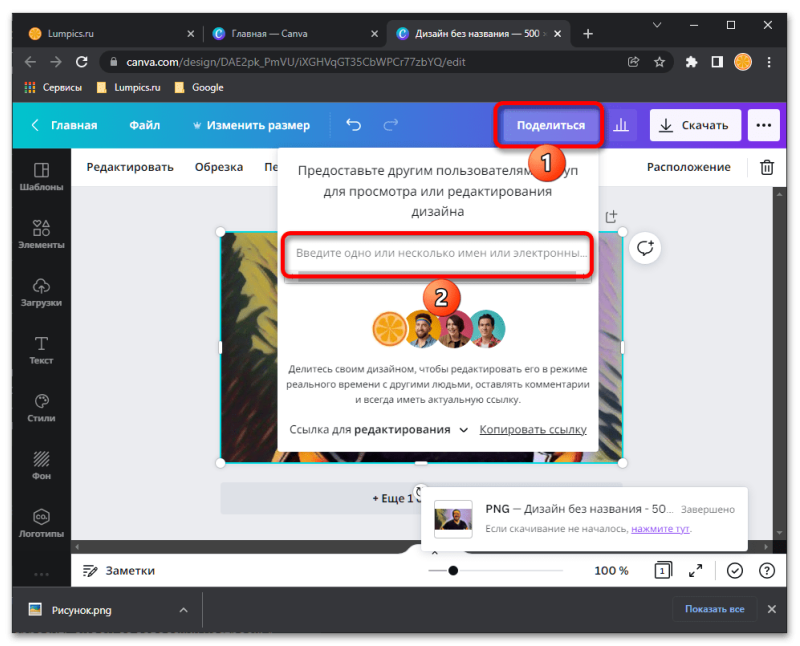
Task: Open the Google bookmark folder
Action: tap(198, 87)
